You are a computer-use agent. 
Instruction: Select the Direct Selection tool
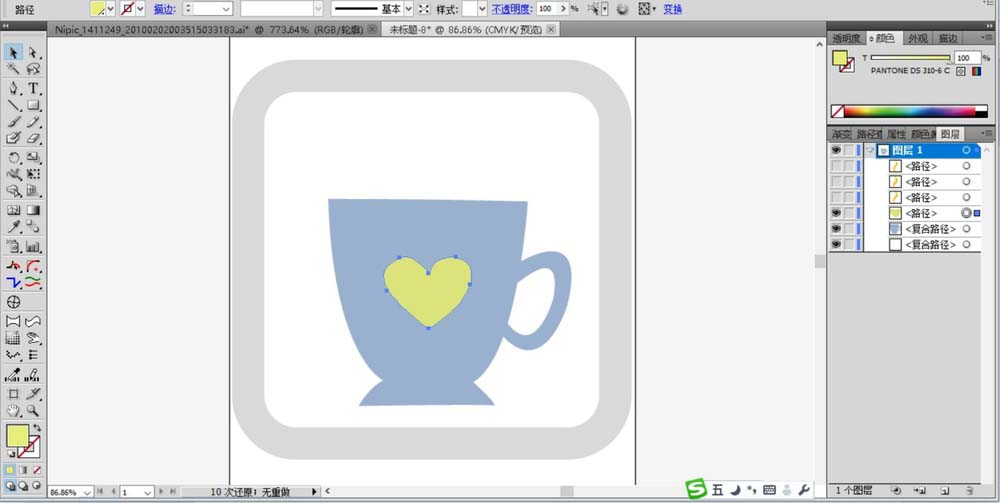tap(33, 52)
